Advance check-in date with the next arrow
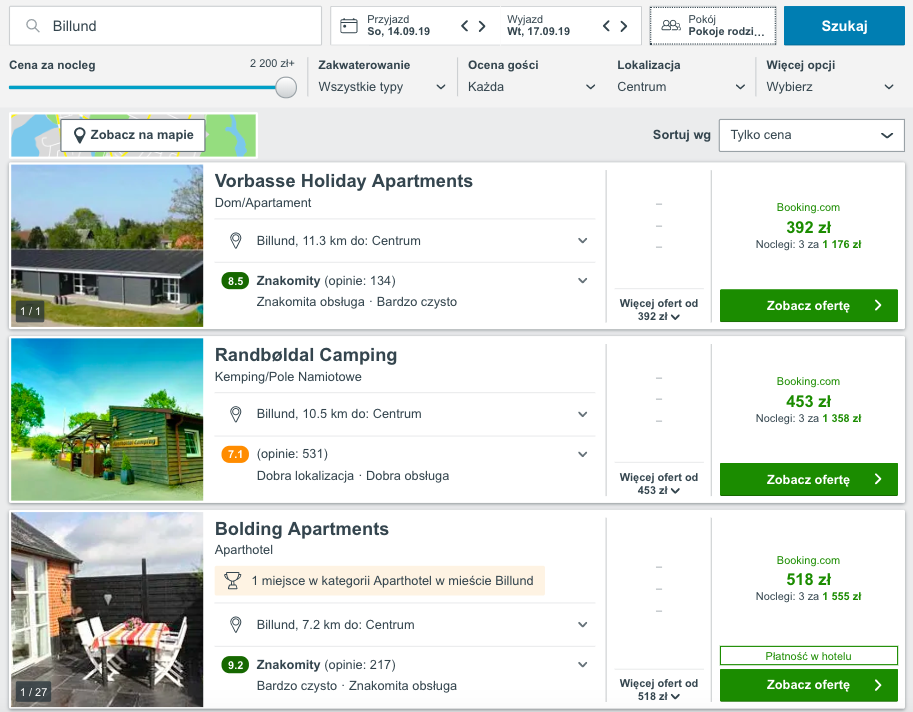The height and width of the screenshot is (712, 913). click(x=482, y=26)
